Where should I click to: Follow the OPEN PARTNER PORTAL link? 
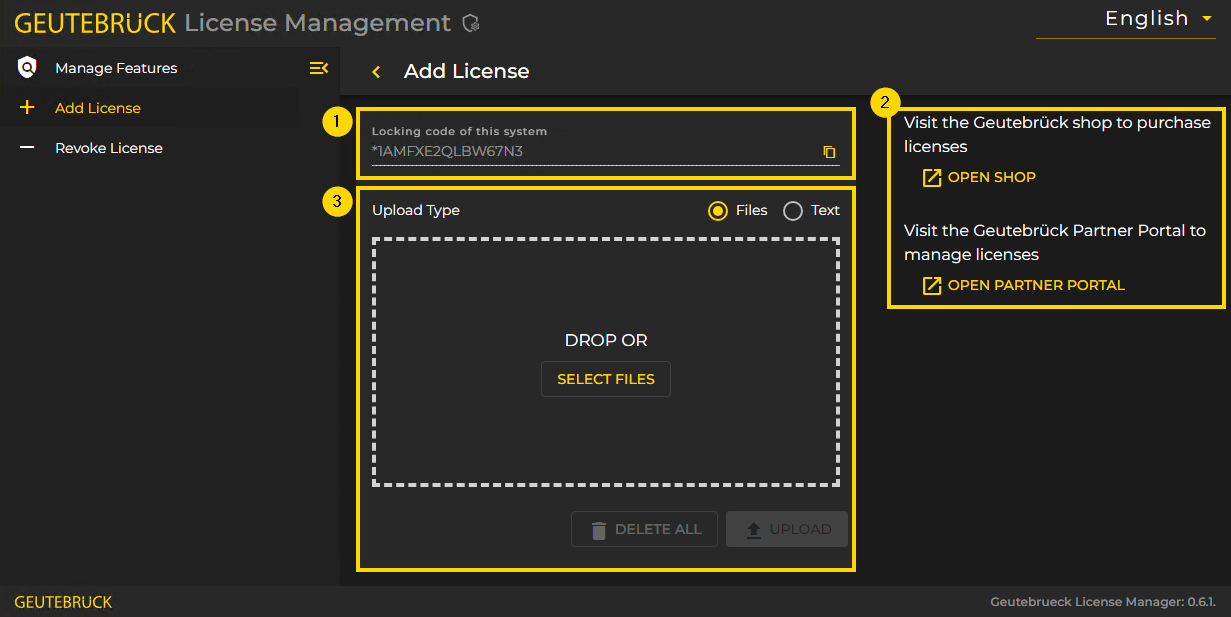pos(1023,285)
